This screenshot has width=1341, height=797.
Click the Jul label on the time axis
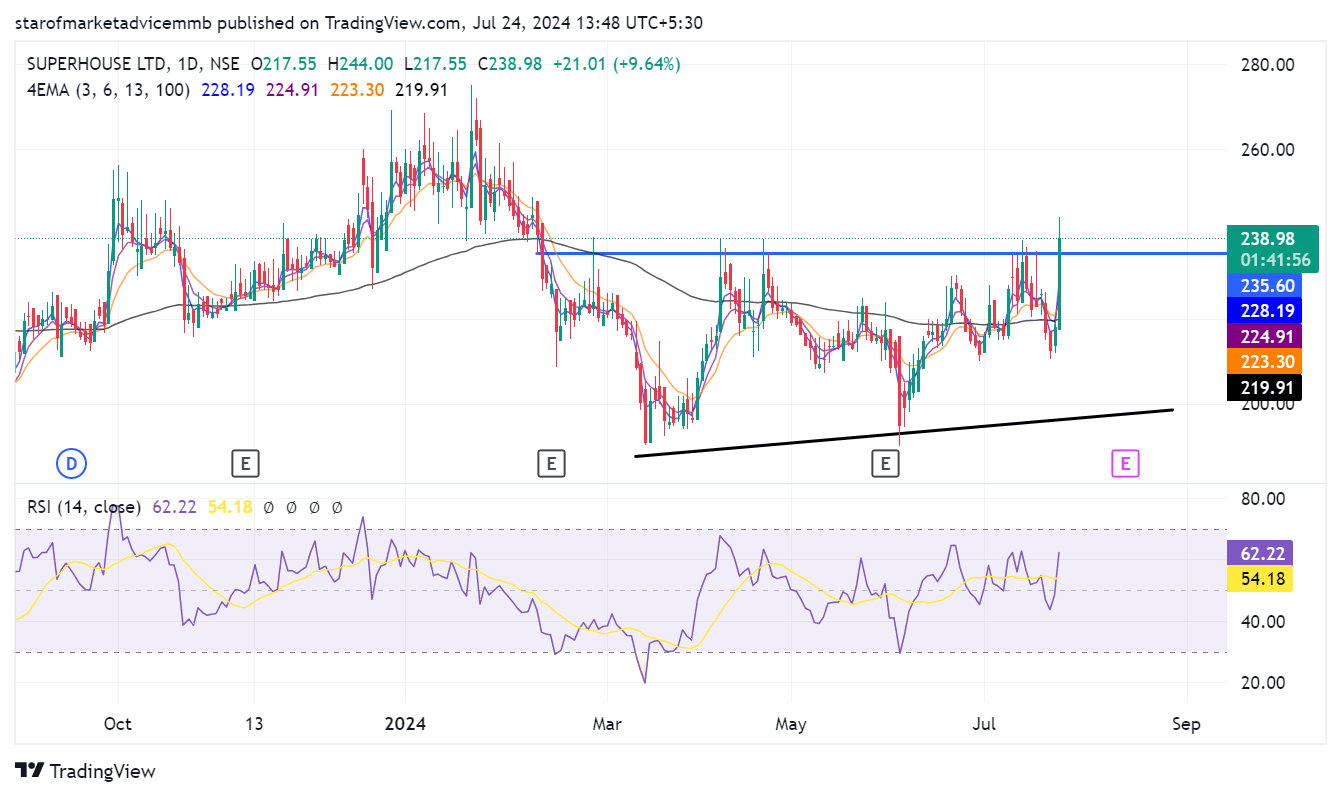click(x=983, y=724)
